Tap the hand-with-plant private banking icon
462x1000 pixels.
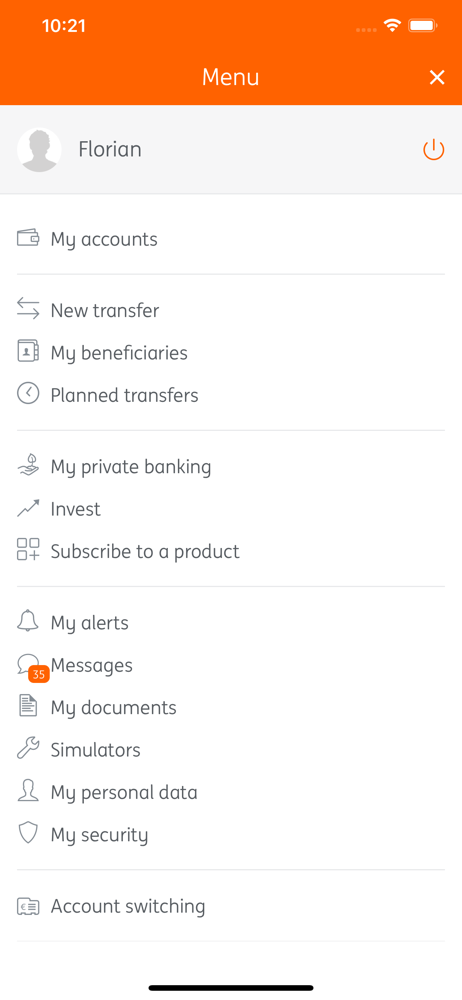28,467
